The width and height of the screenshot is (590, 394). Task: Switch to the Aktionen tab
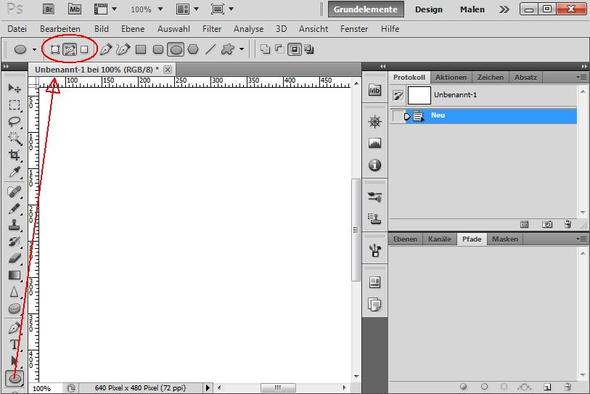451,77
